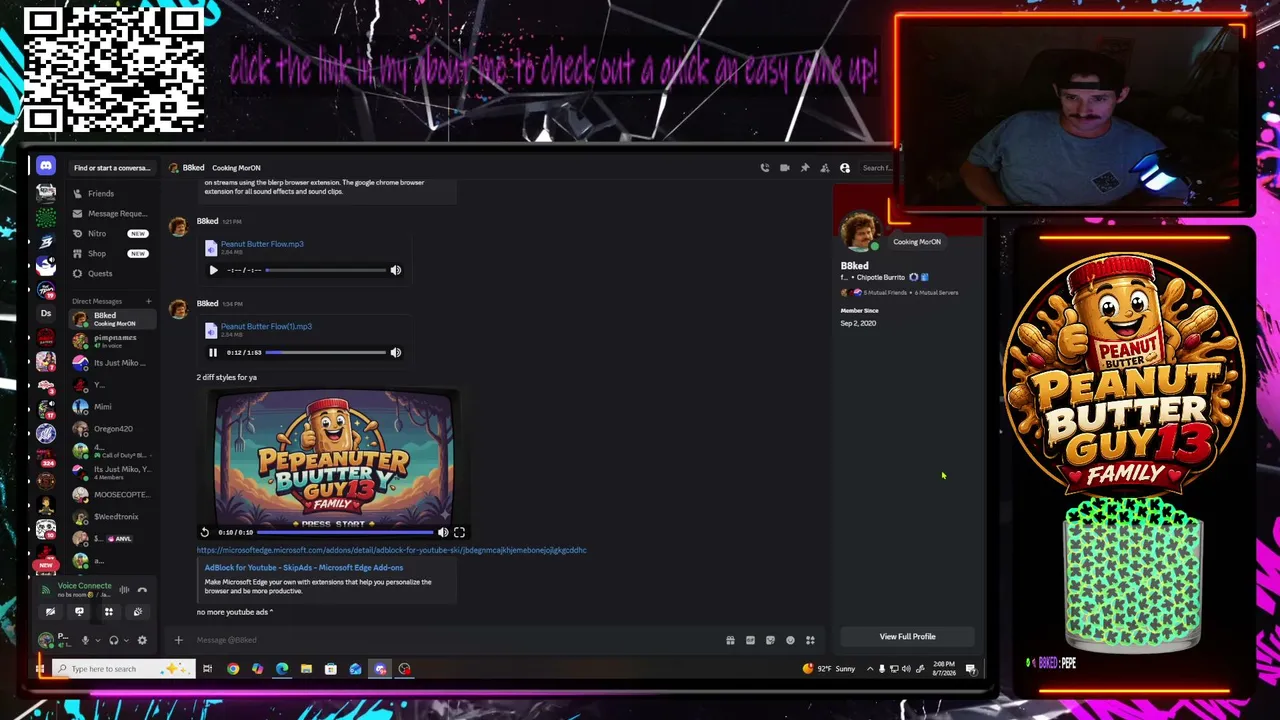Open the Shop page
1280x720 pixels.
coord(110,254)
